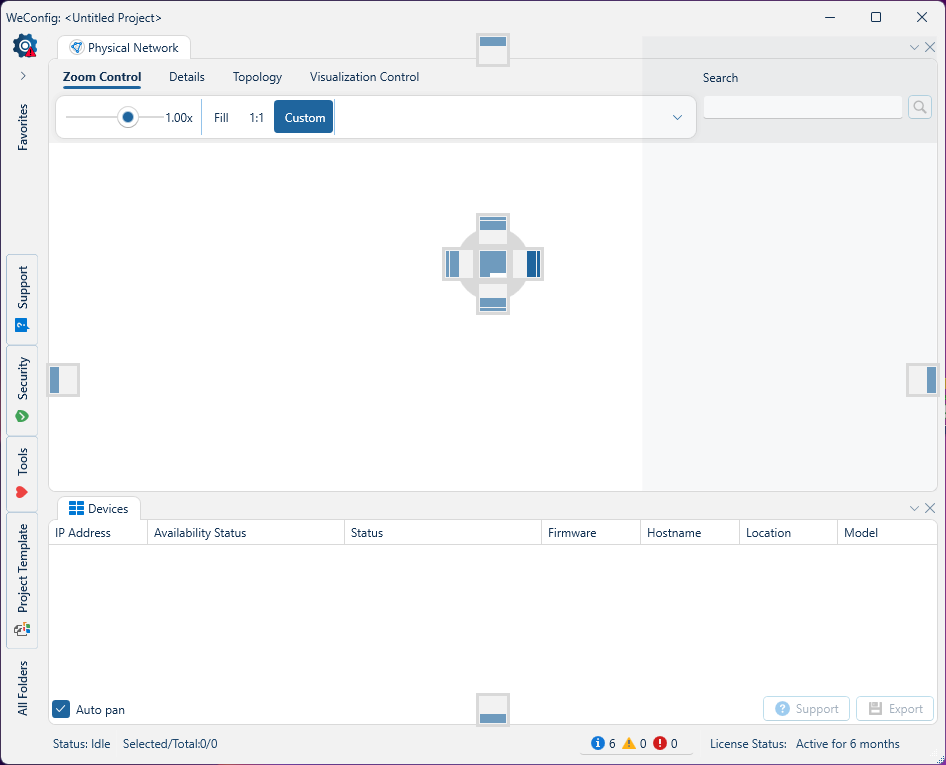This screenshot has width=946, height=765.
Task: Expand the sidebar with the right chevron
Action: [x=23, y=75]
